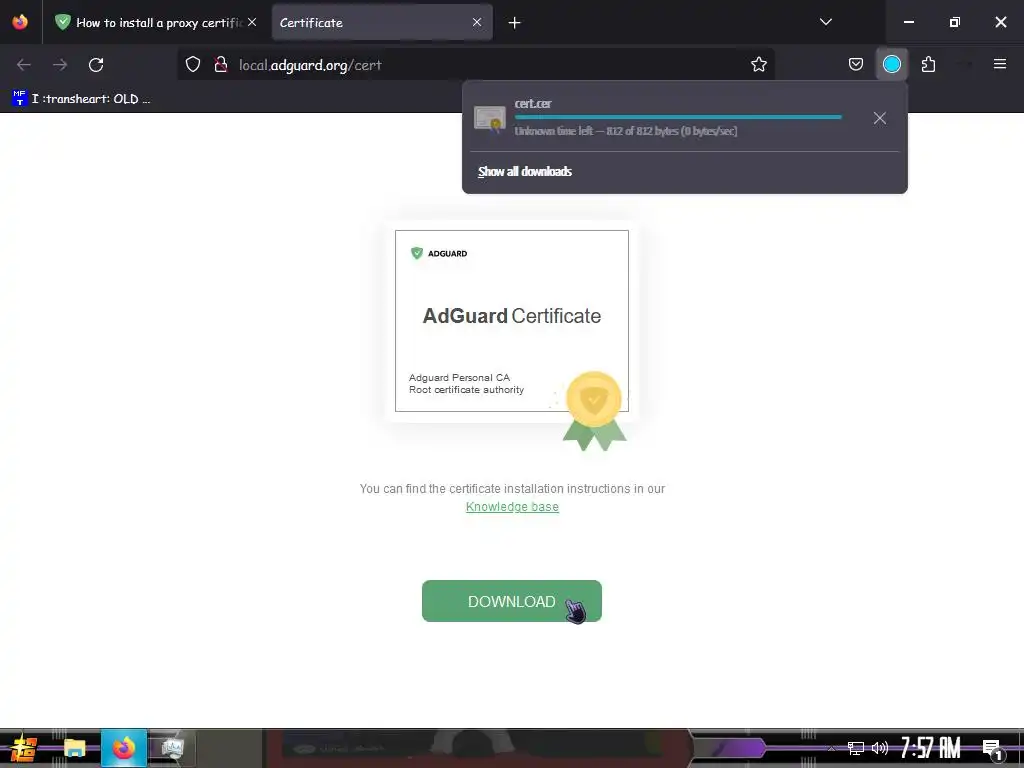Go back to the previous page
Image resolution: width=1024 pixels, height=768 pixels.
24,65
